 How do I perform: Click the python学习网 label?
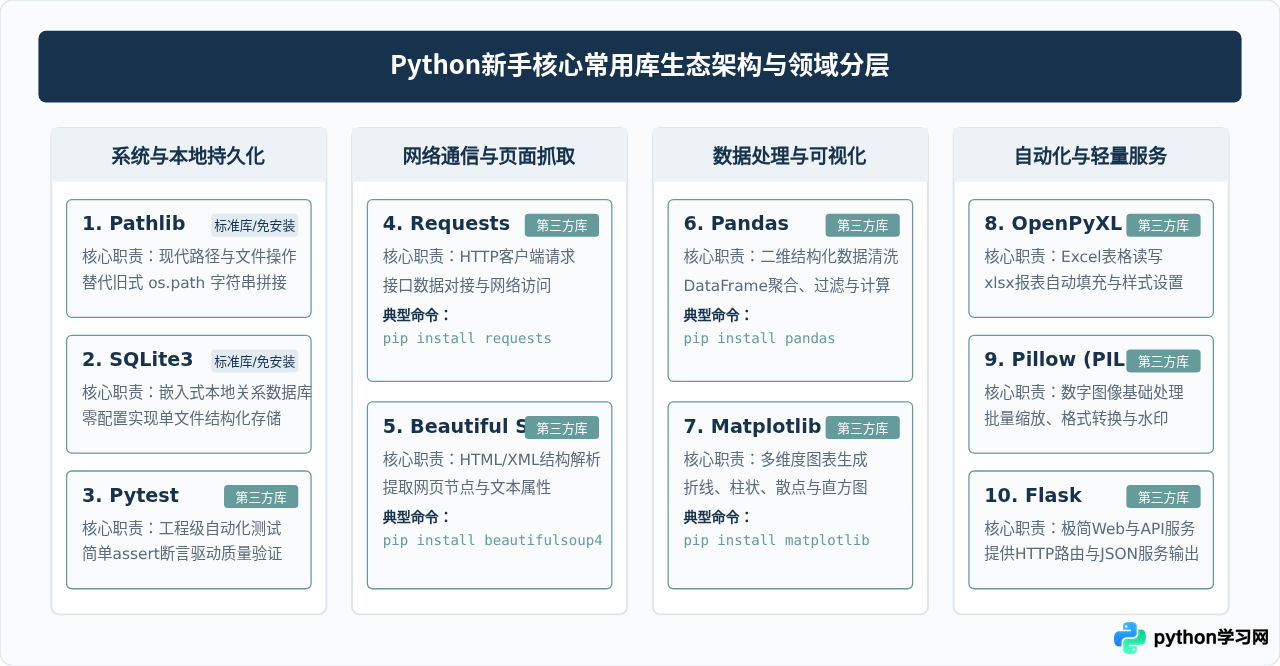click(x=1211, y=638)
